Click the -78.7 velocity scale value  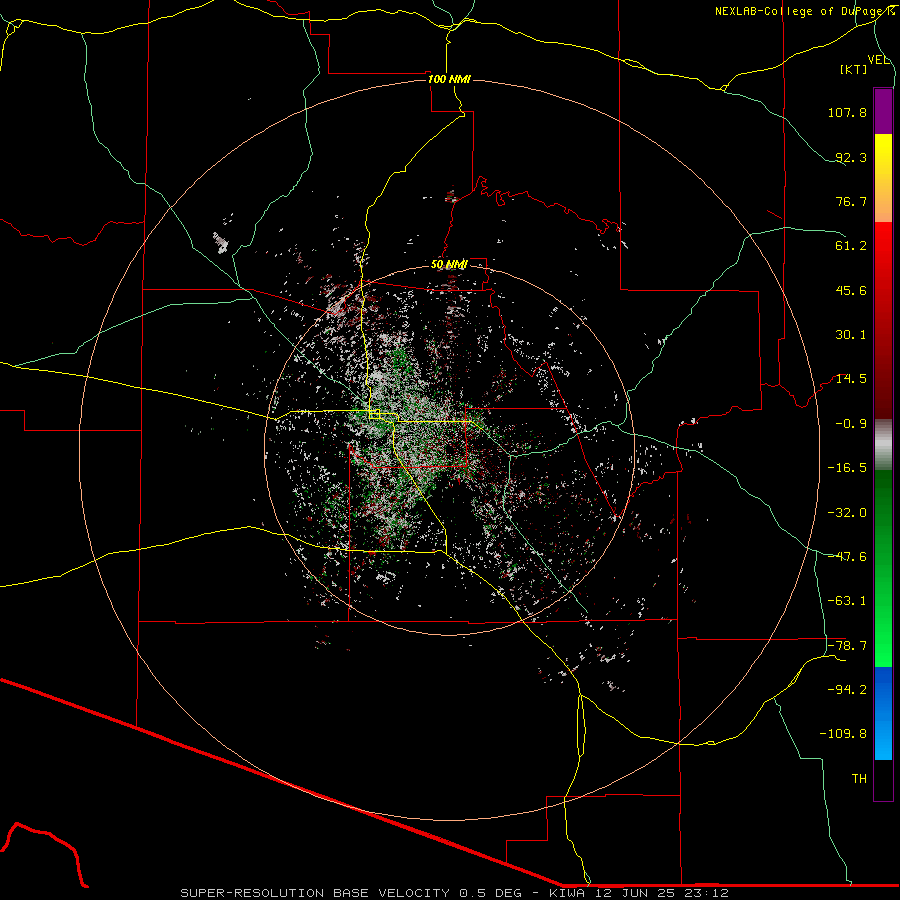click(847, 646)
